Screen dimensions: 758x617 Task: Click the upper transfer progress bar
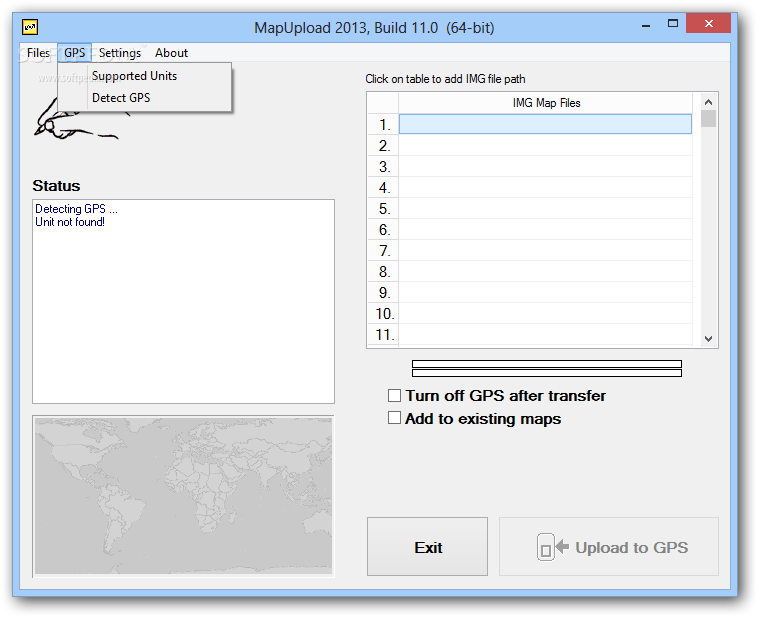click(547, 364)
